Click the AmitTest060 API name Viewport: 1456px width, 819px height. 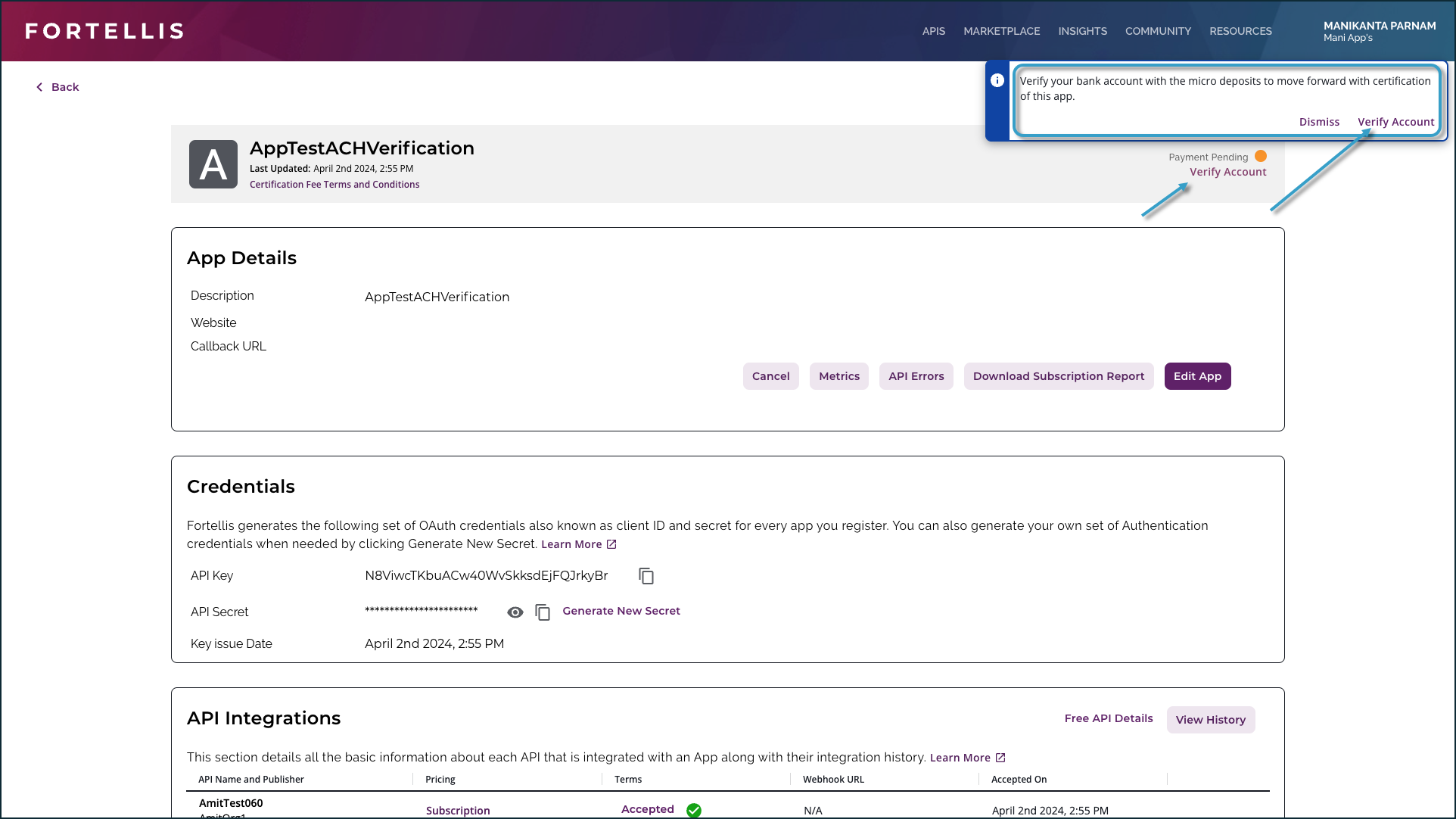(231, 803)
